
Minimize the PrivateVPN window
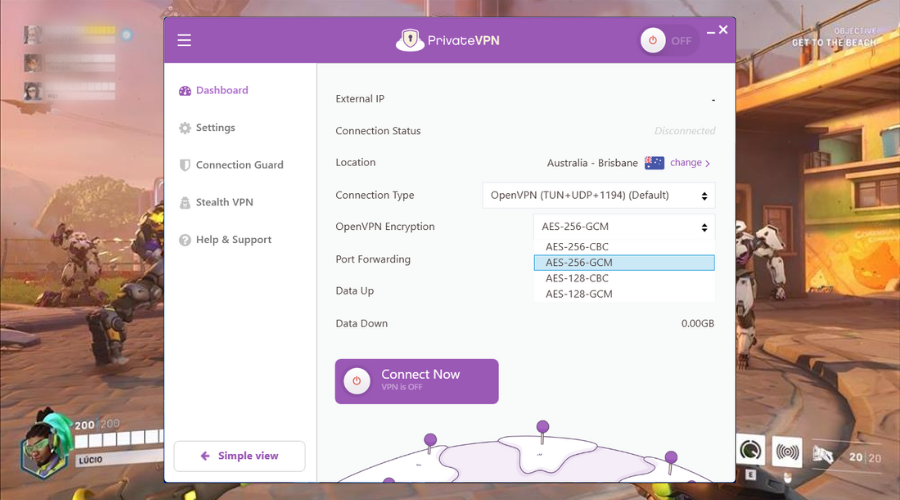click(x=711, y=32)
